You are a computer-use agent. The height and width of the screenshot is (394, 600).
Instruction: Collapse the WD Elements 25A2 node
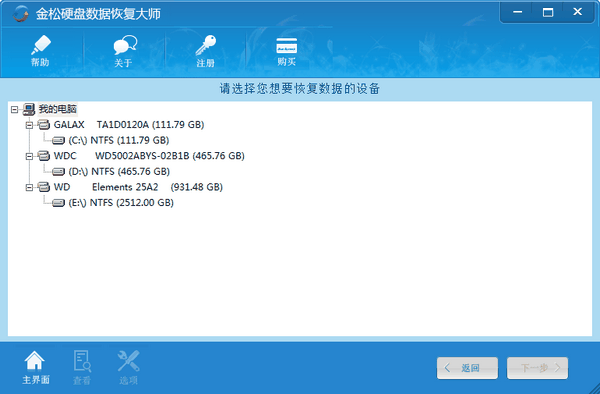pos(29,187)
